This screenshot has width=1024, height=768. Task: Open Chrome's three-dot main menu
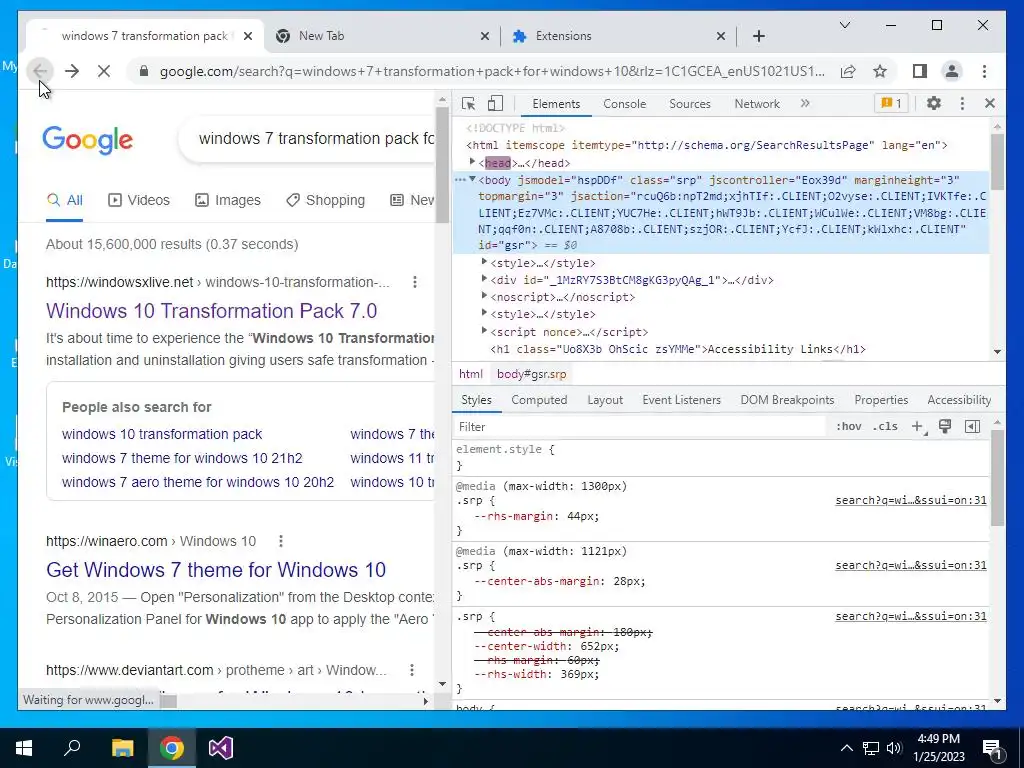pos(984,71)
